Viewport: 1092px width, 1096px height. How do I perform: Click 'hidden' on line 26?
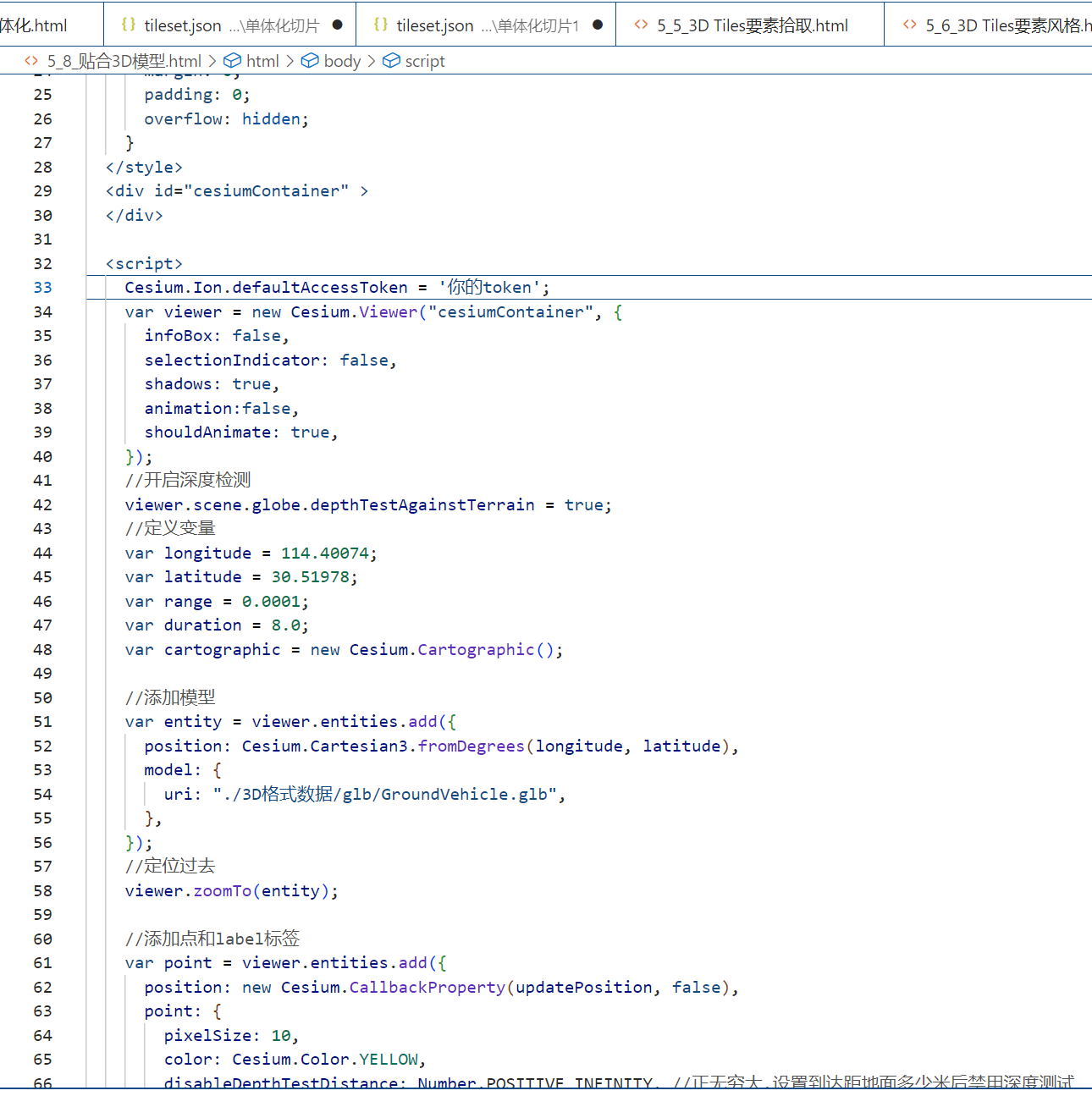pyautogui.click(x=271, y=119)
